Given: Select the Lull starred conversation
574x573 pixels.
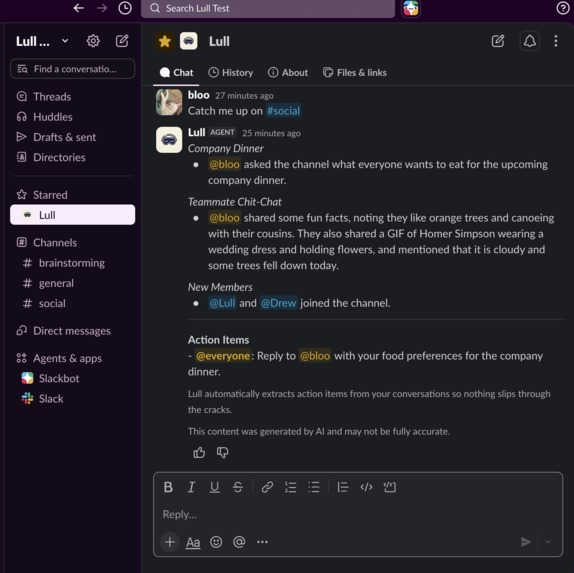Looking at the screenshot, I should pos(72,215).
